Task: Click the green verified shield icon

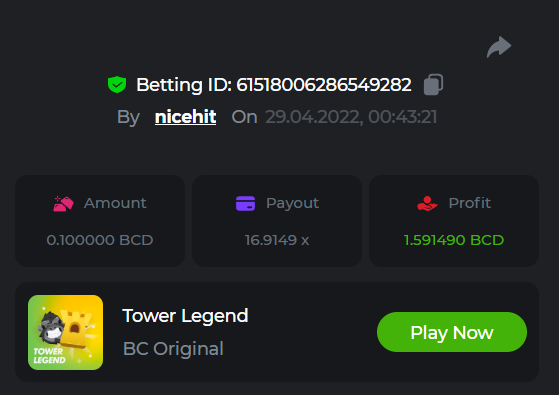Action: [x=117, y=84]
